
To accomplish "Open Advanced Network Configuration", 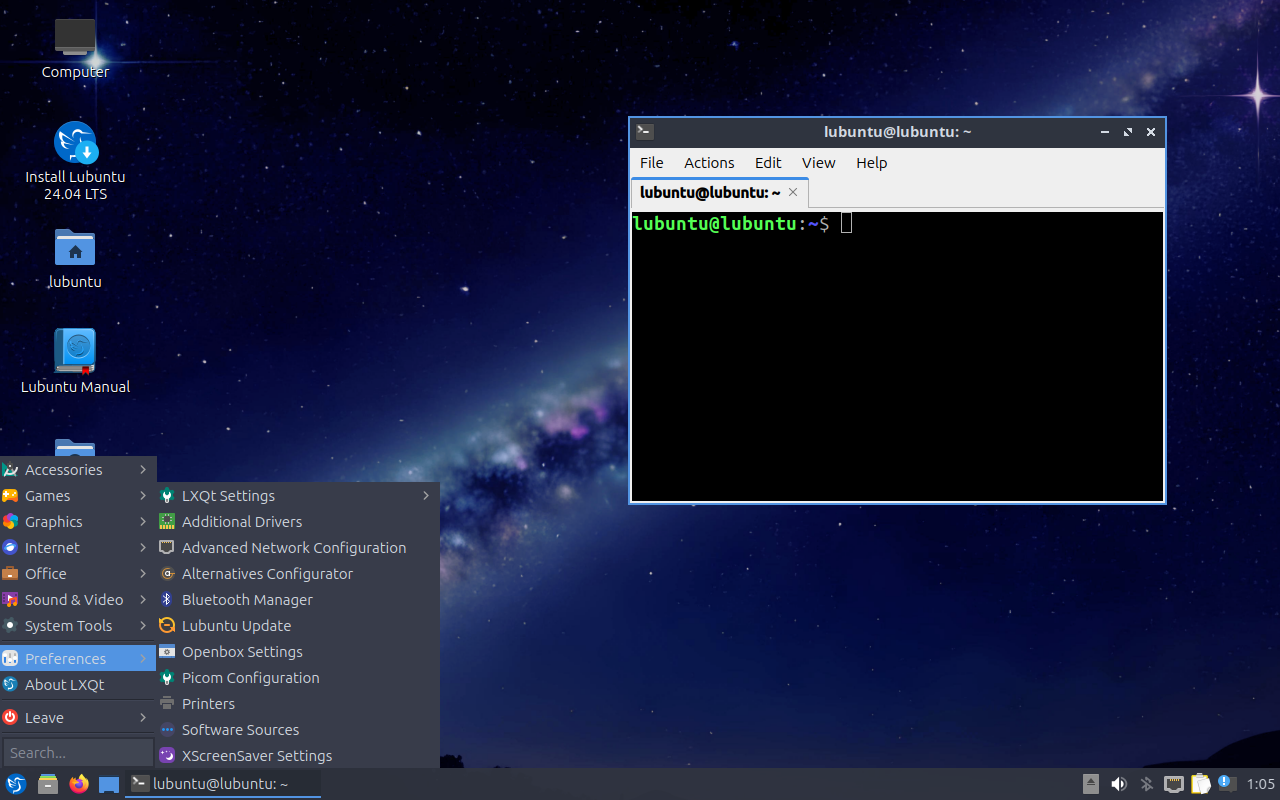I will pos(298,548).
